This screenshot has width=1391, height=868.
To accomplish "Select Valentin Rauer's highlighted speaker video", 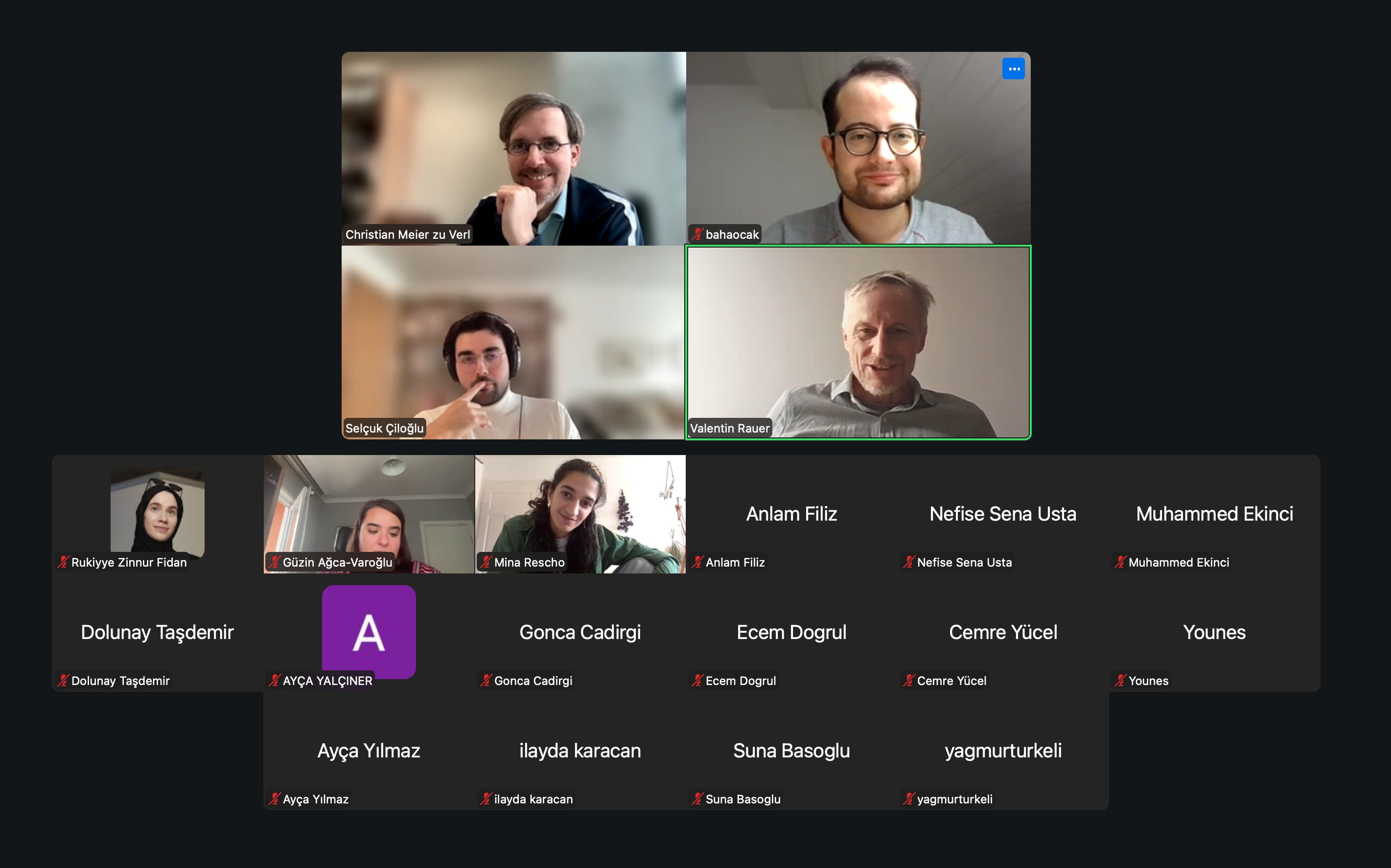I will click(x=858, y=343).
